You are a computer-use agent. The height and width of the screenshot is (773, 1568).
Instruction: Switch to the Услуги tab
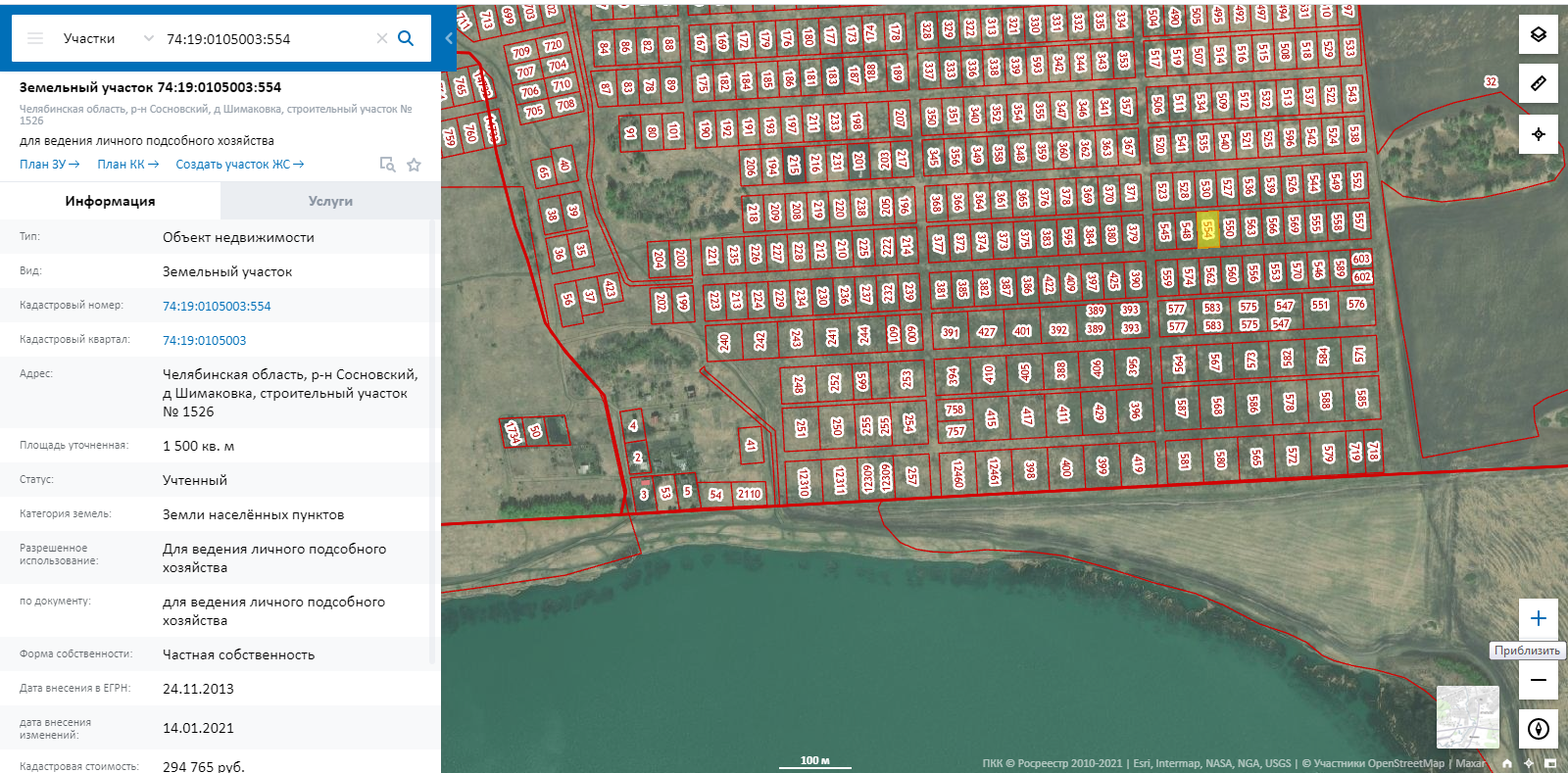330,201
